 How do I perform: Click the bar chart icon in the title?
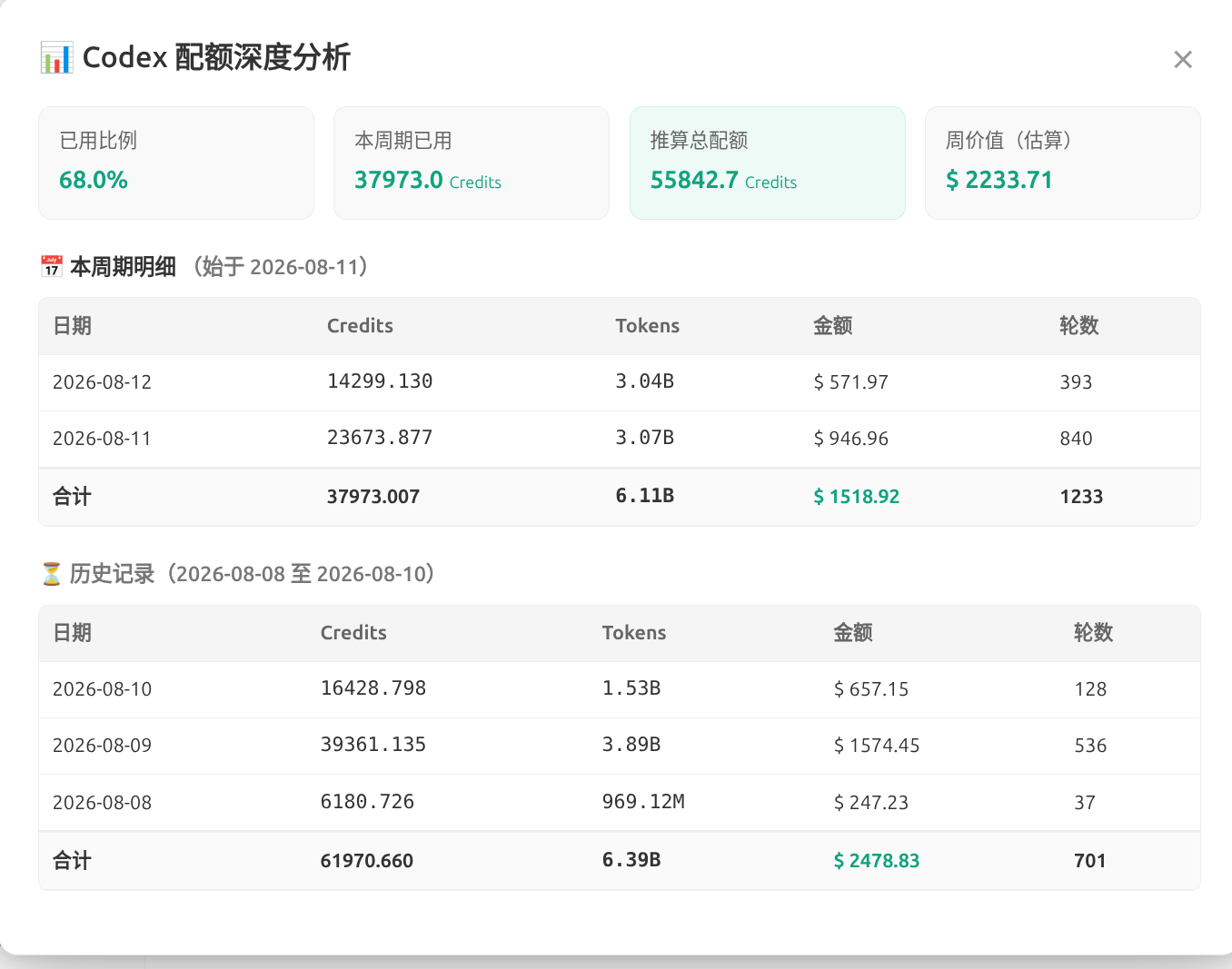pos(56,57)
